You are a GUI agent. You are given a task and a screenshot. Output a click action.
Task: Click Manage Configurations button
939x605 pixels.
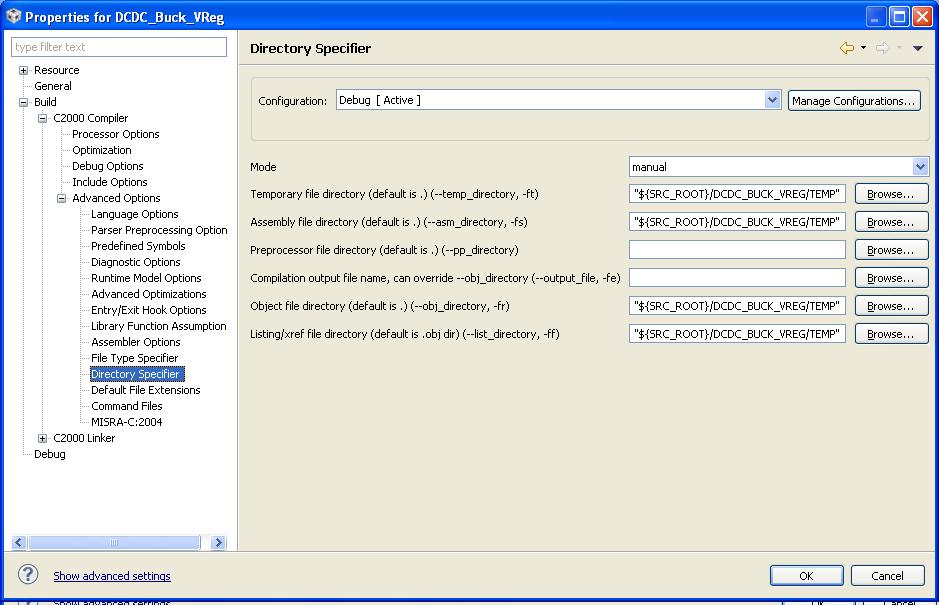coord(854,101)
